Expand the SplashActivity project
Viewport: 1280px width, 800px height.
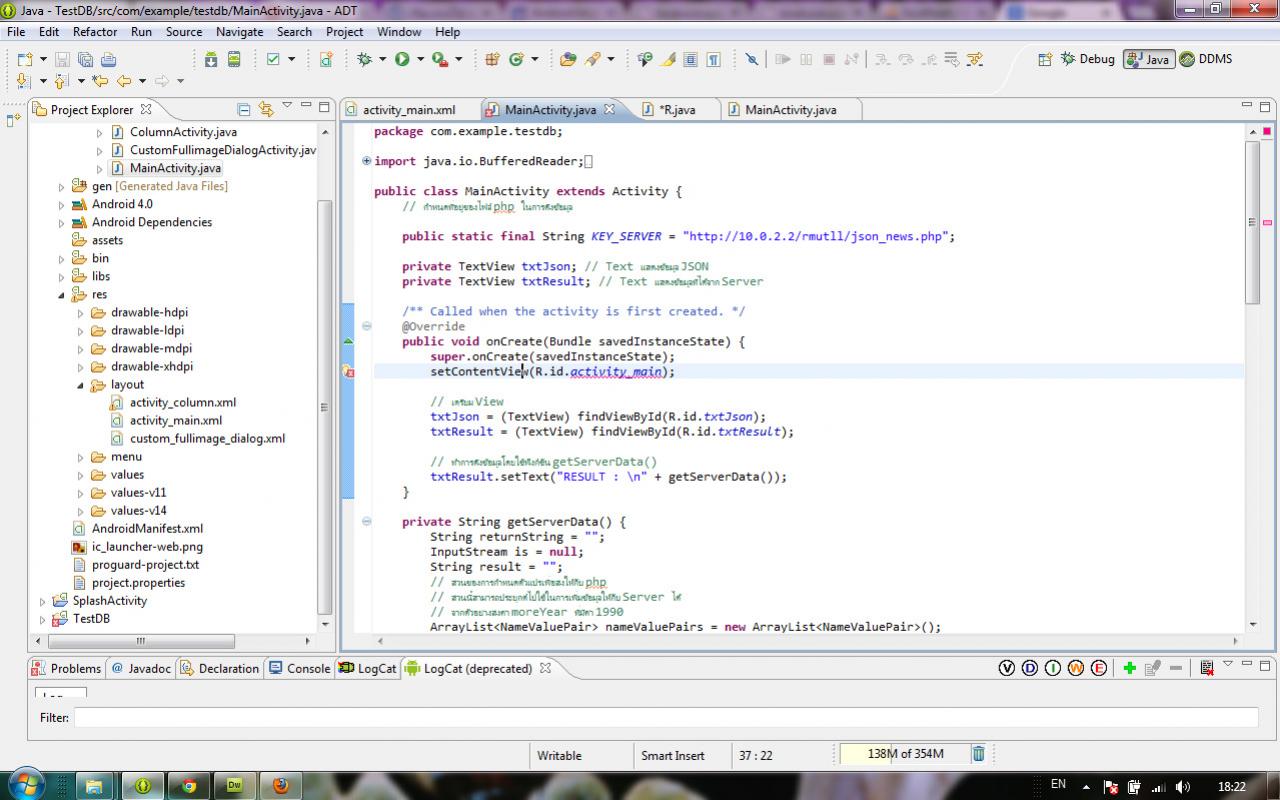42,601
